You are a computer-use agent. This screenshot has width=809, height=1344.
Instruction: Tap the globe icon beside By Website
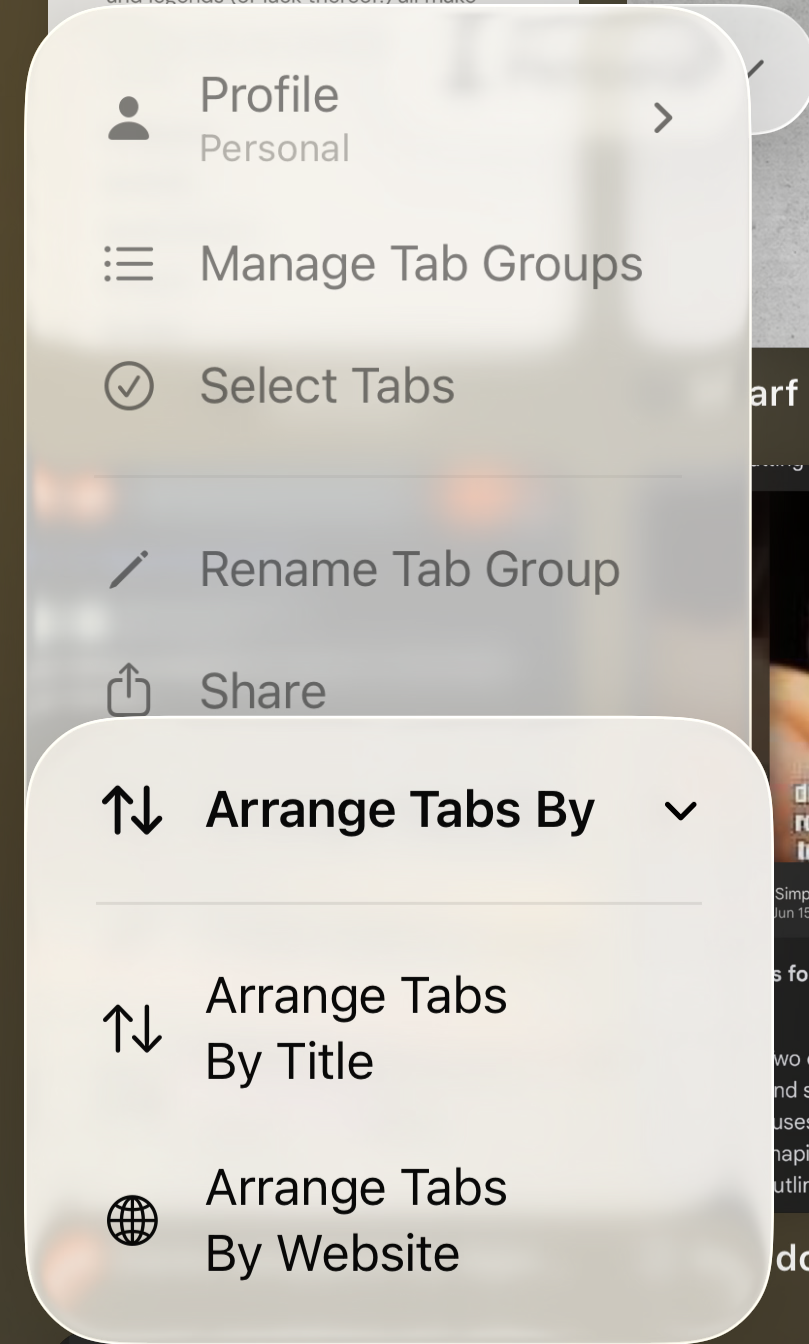[x=132, y=1221]
